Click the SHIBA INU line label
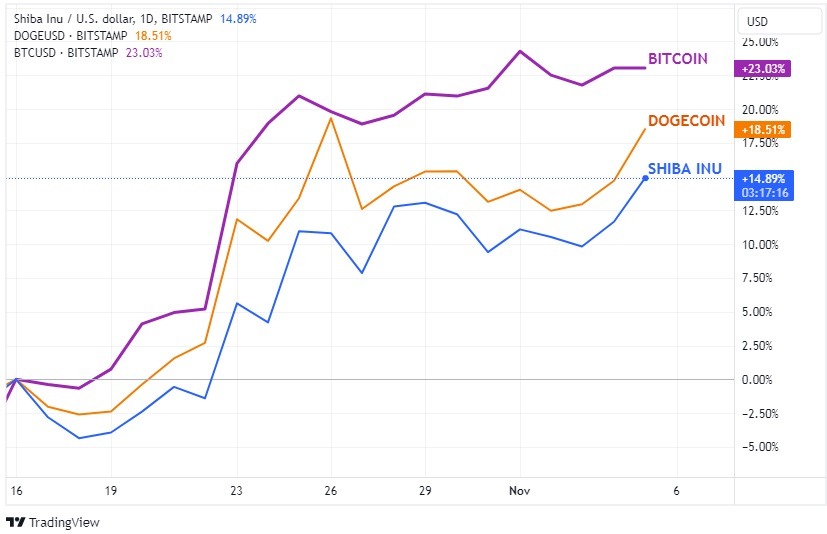This screenshot has width=827, height=534. click(x=684, y=168)
